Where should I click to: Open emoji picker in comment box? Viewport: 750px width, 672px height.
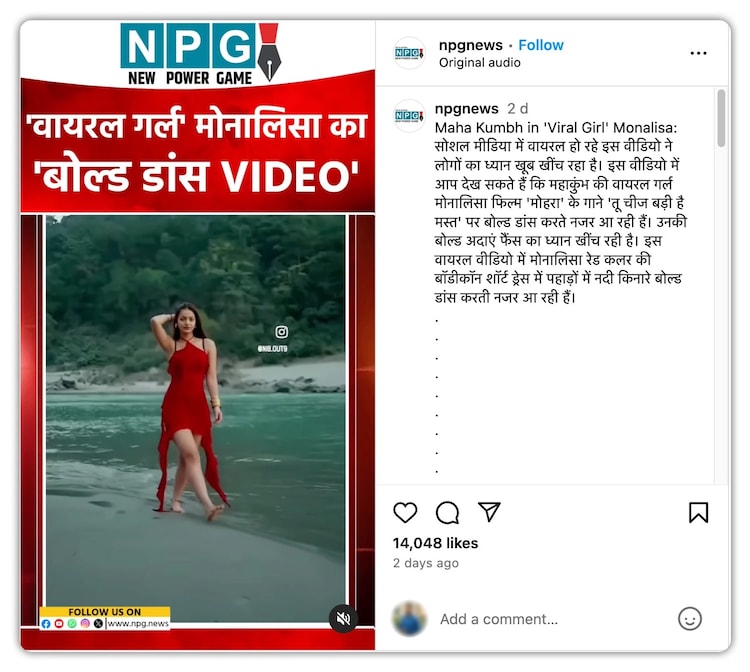(x=690, y=619)
